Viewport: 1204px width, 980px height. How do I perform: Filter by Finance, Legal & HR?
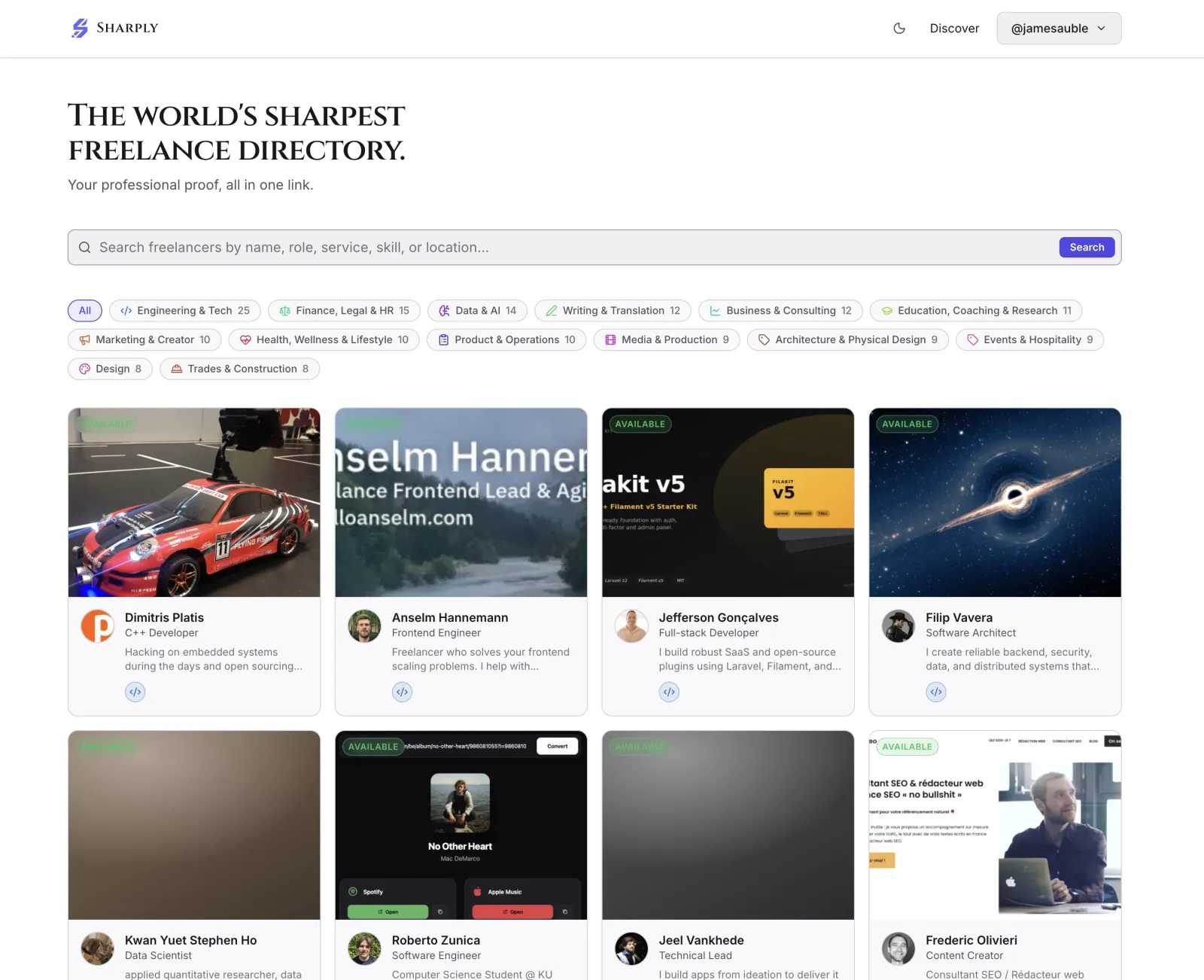click(x=344, y=311)
